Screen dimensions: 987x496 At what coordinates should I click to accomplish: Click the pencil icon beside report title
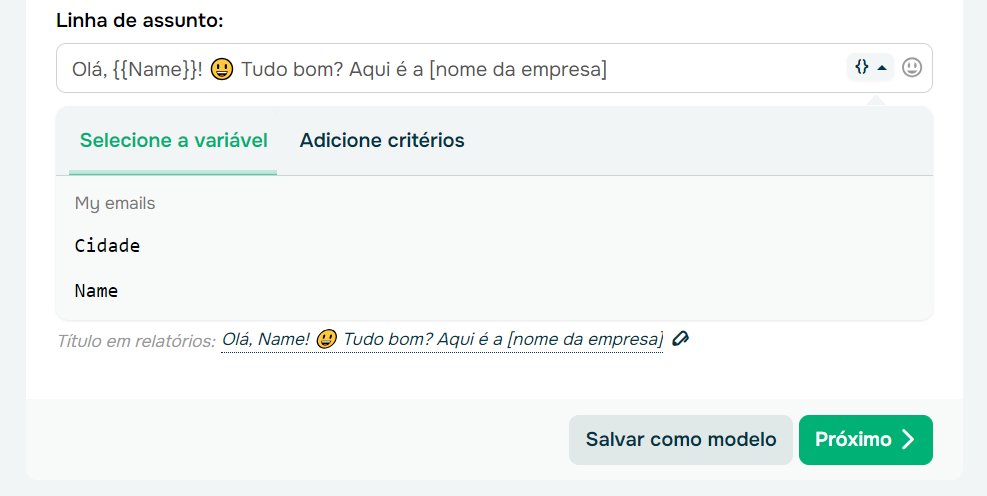681,339
